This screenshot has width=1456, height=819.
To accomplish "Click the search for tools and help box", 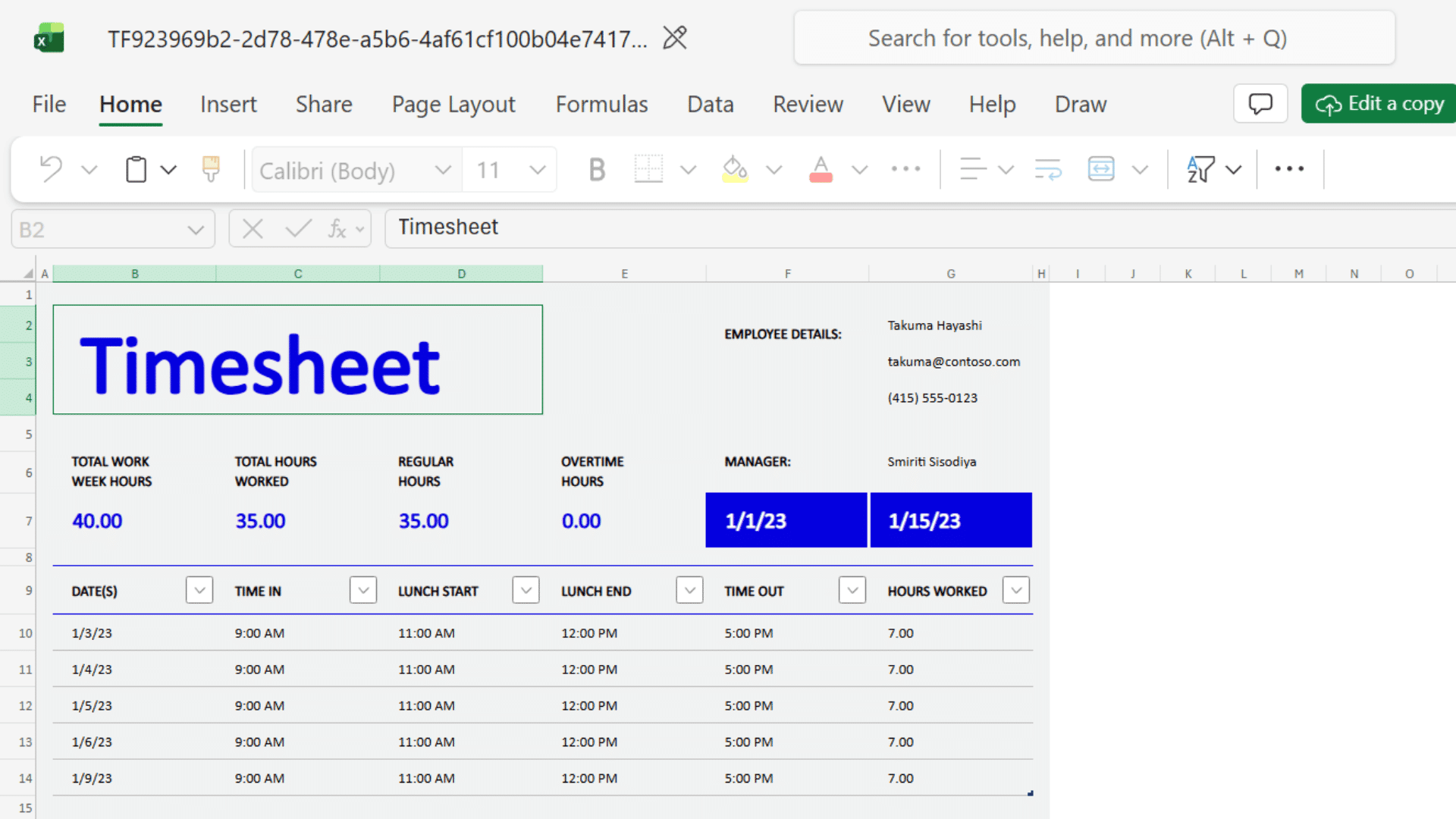I will point(1094,38).
